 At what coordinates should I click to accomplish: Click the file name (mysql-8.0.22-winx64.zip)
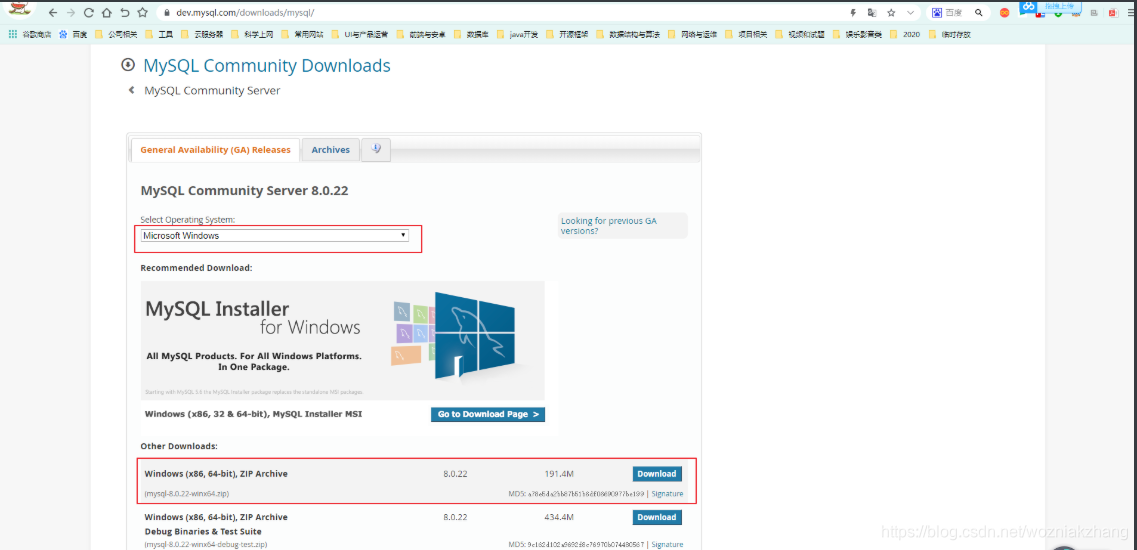pyautogui.click(x=187, y=494)
